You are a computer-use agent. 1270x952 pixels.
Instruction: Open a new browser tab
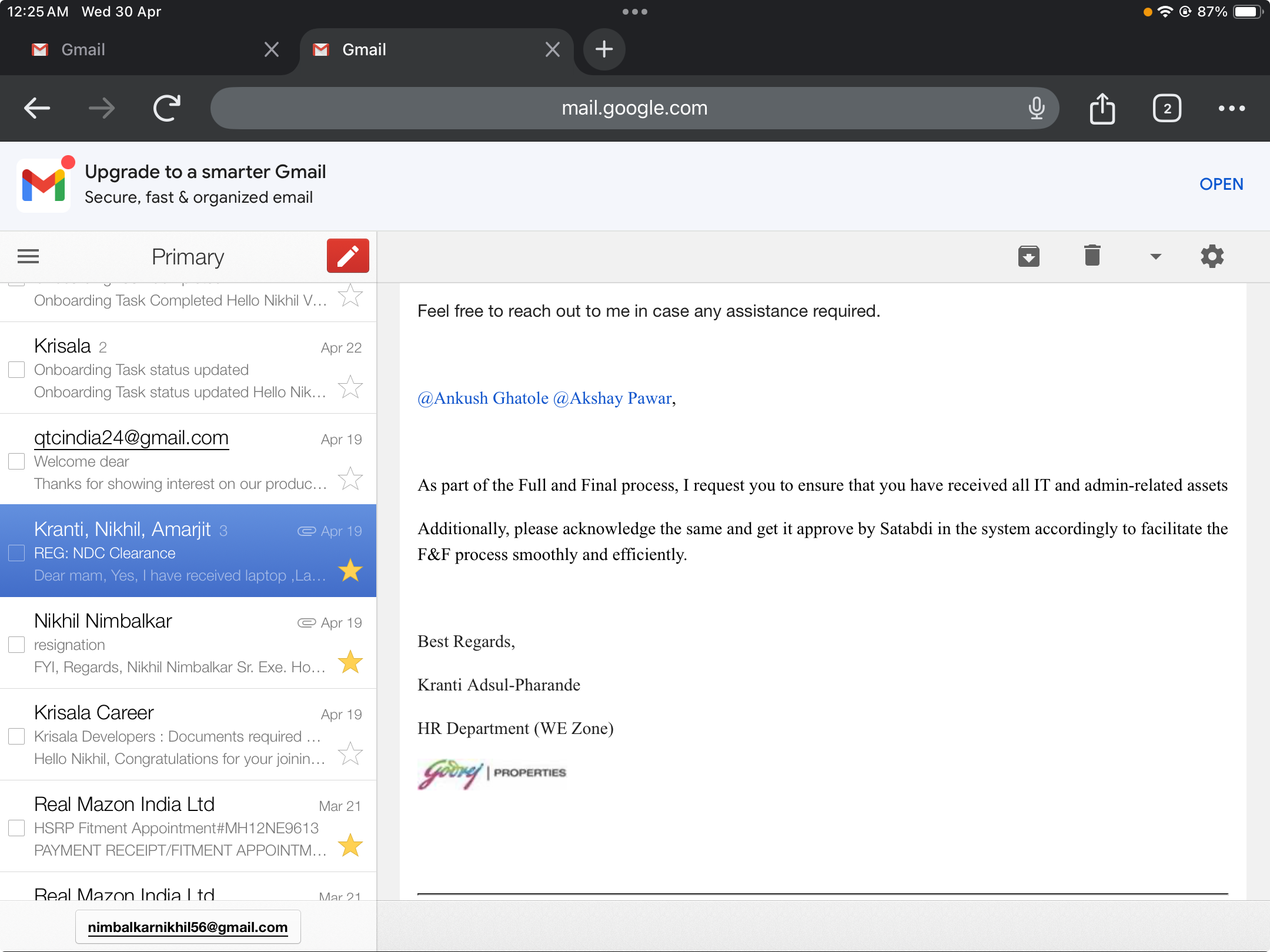[x=604, y=49]
